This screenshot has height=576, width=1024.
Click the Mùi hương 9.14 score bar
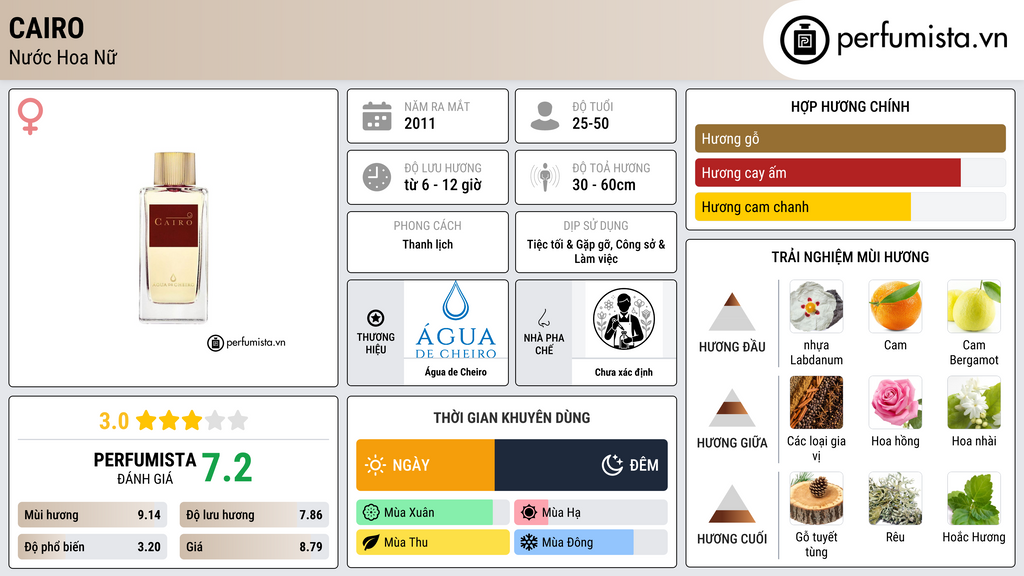(93, 515)
